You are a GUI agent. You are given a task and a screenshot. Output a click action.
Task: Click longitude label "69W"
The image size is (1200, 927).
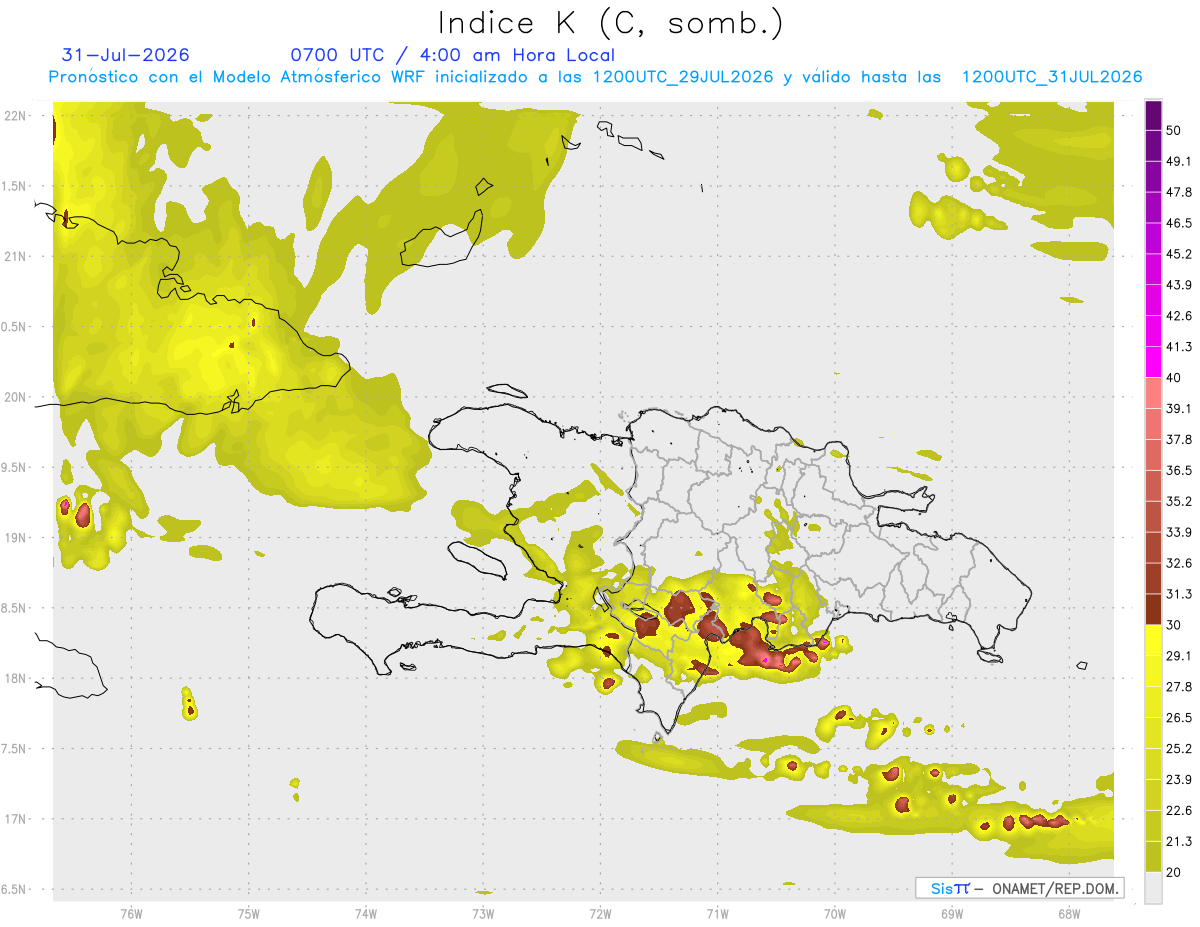click(952, 913)
